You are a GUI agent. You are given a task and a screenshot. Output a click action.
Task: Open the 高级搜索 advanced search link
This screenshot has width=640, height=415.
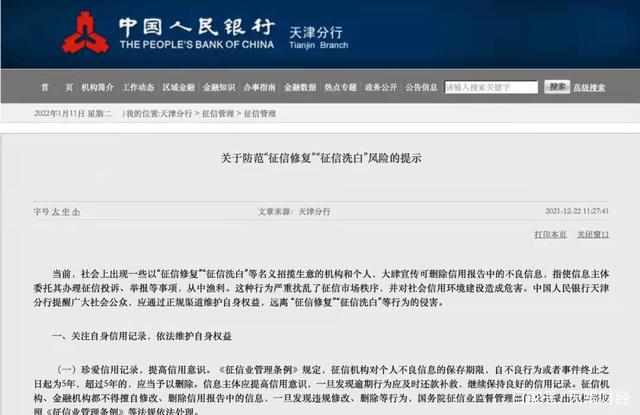[589, 87]
